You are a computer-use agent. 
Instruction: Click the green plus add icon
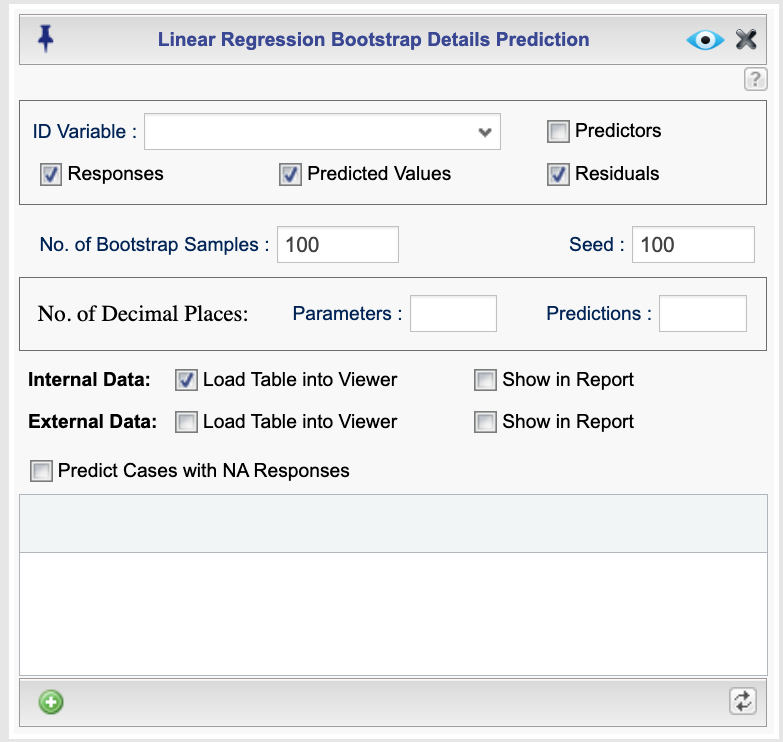pyautogui.click(x=51, y=702)
